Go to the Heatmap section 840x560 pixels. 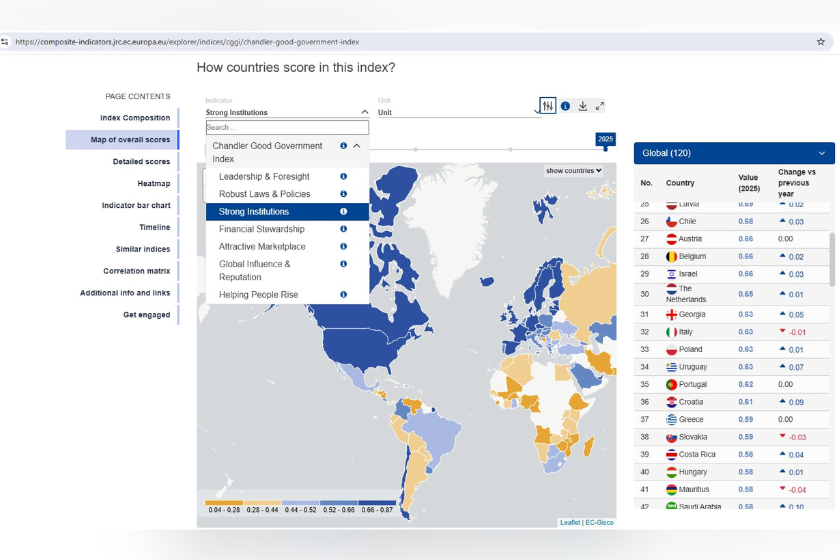coord(153,184)
